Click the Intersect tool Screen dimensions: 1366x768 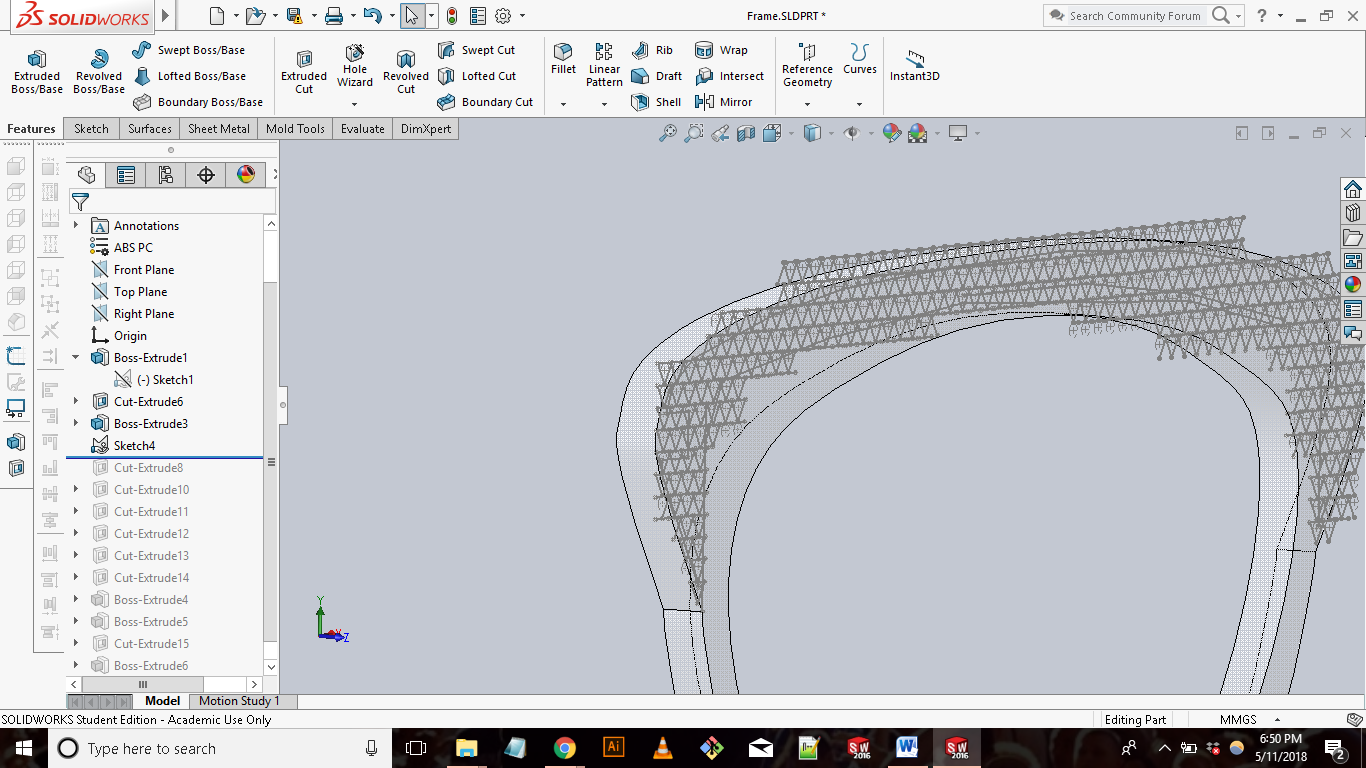[x=729, y=76]
